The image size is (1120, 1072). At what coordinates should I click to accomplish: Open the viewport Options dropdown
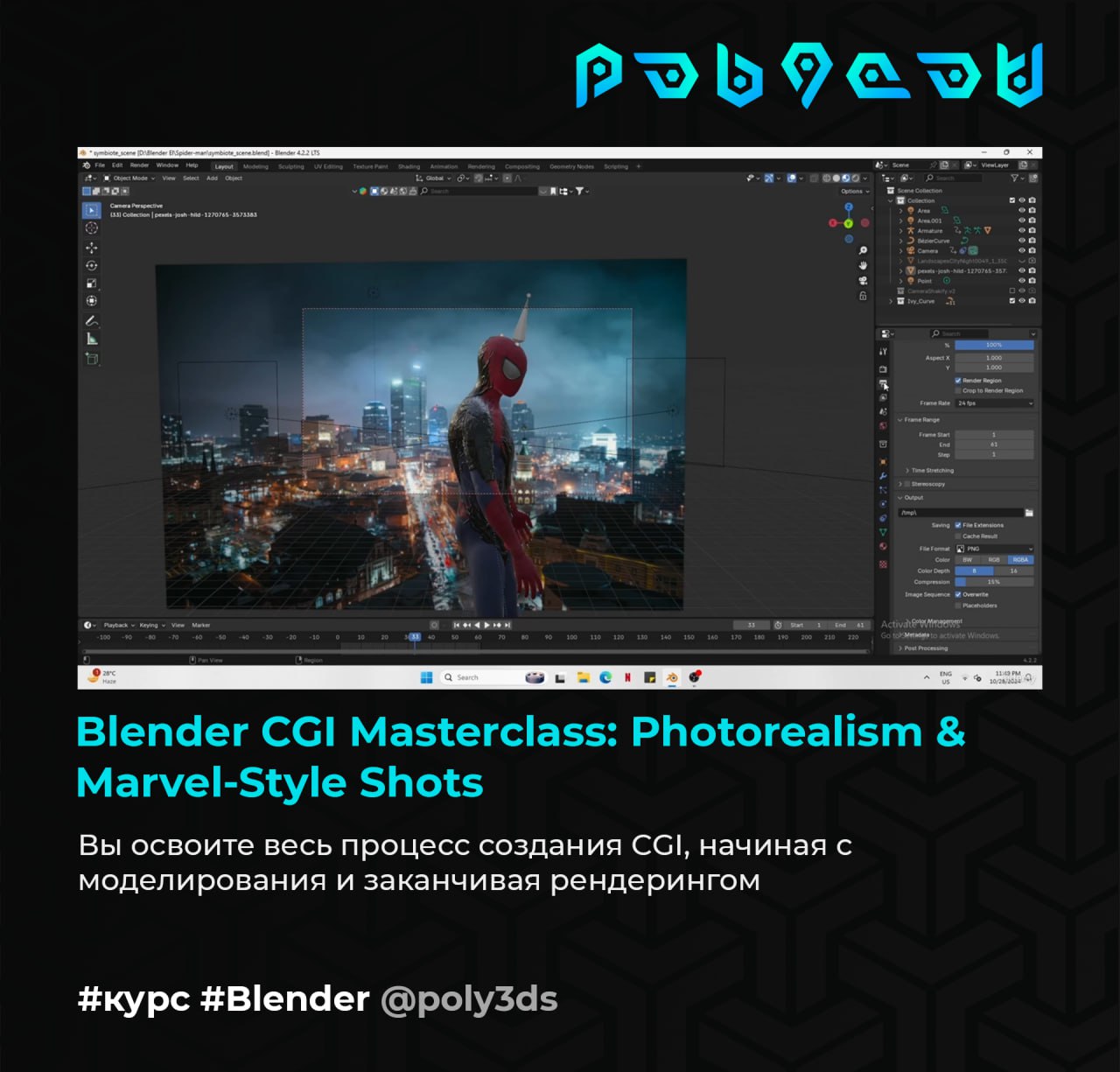click(855, 191)
